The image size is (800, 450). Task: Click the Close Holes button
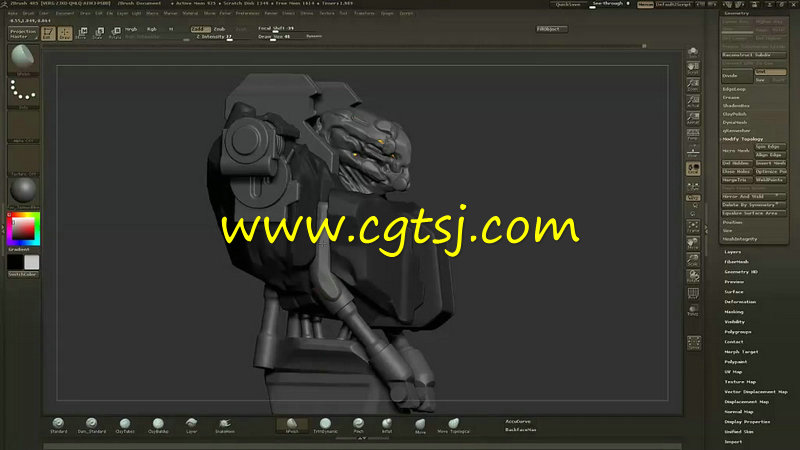[x=737, y=171]
